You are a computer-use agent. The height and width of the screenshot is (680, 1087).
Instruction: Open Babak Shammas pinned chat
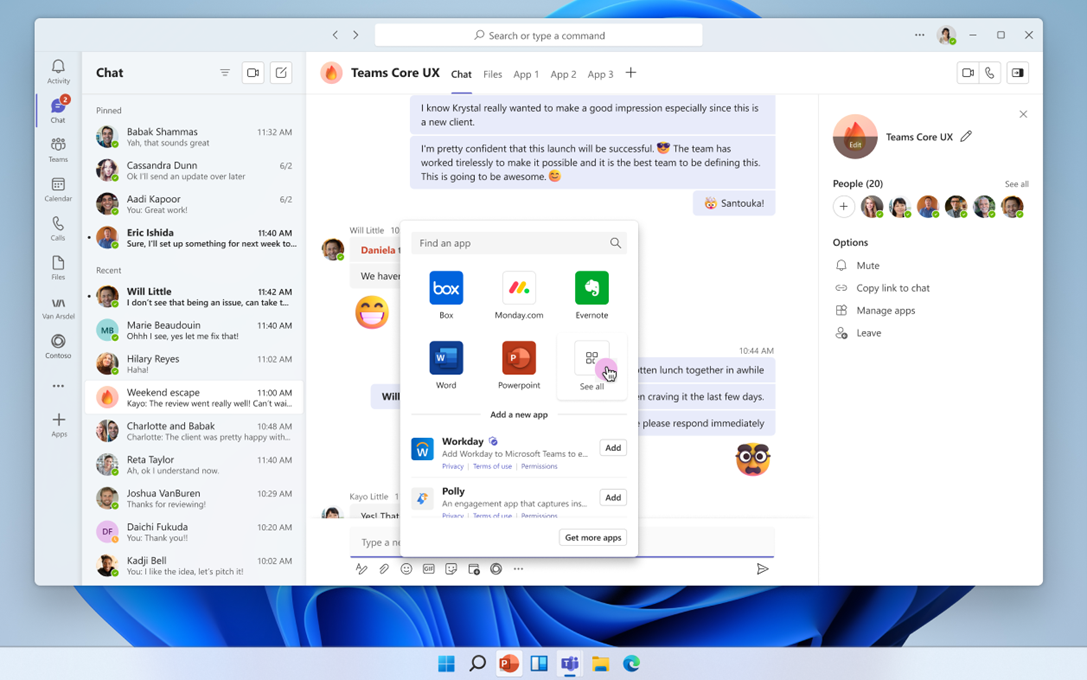pyautogui.click(x=193, y=137)
